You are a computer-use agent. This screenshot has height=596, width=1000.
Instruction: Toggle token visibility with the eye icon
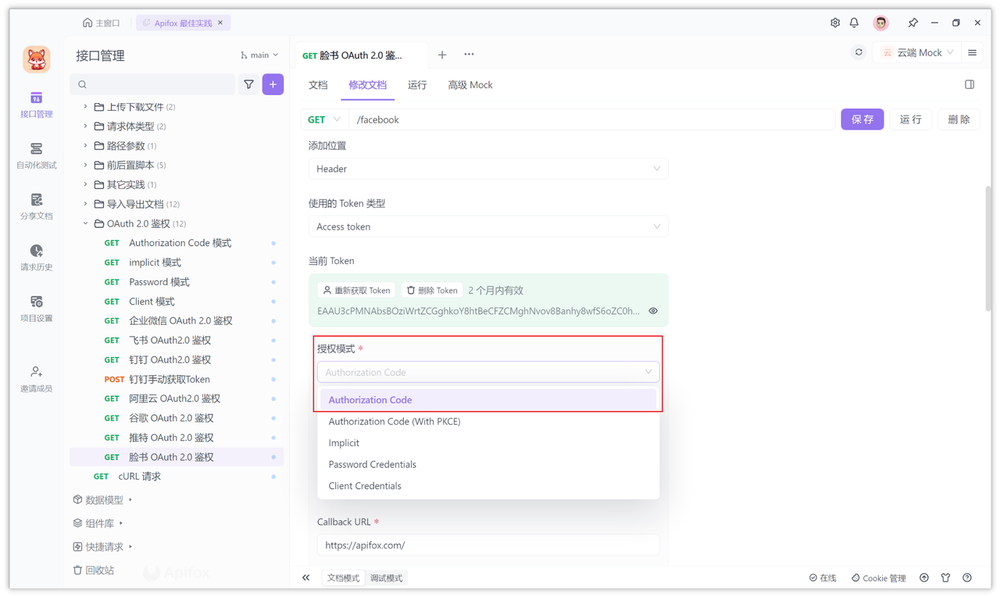tap(653, 311)
